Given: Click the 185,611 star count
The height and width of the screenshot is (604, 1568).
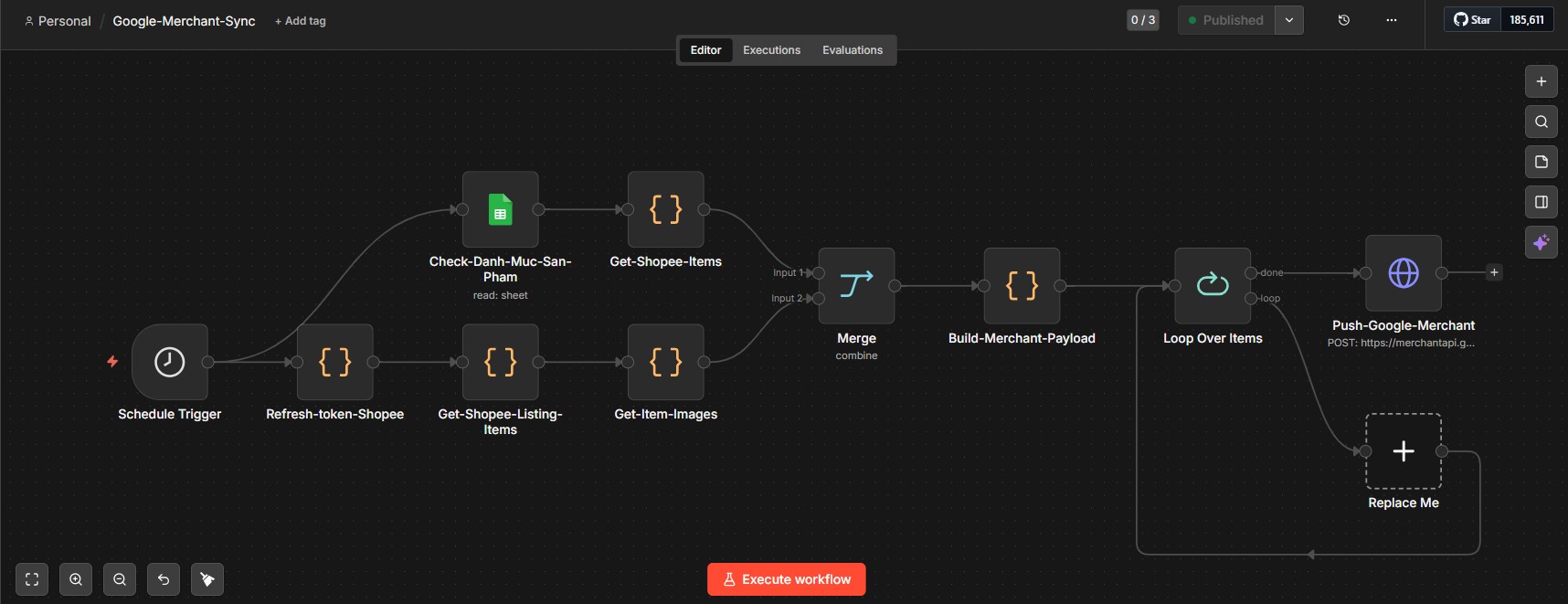Looking at the screenshot, I should [1527, 19].
